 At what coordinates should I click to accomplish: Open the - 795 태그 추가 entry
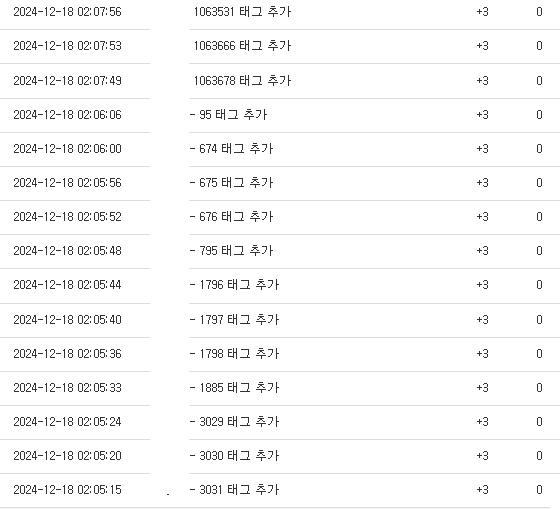click(x=231, y=251)
